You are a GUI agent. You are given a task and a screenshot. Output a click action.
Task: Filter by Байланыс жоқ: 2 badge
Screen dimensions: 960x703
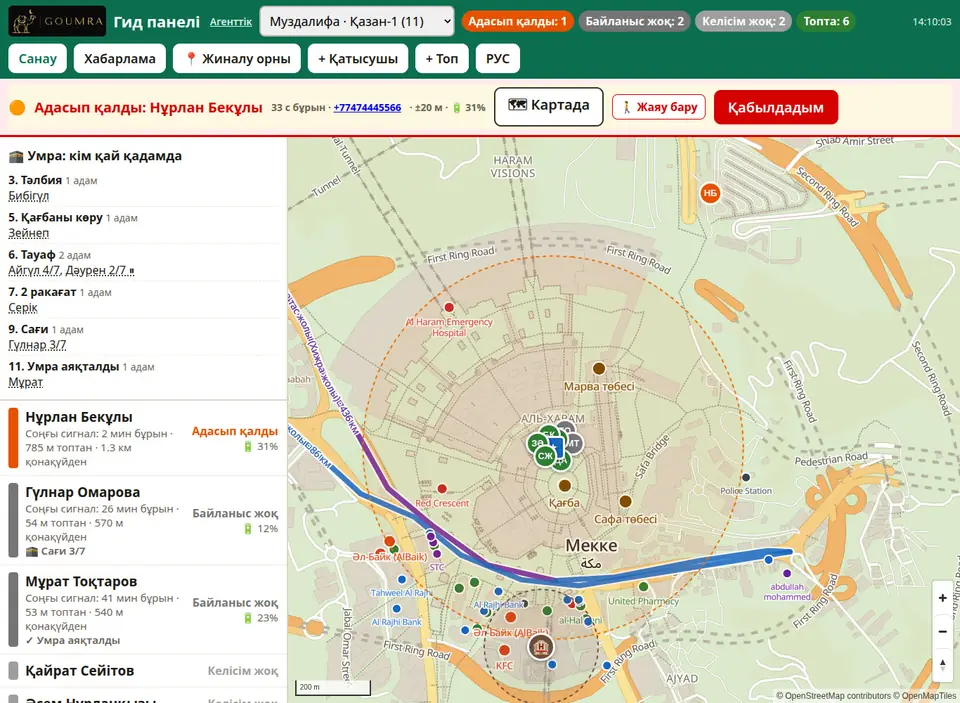(x=634, y=21)
